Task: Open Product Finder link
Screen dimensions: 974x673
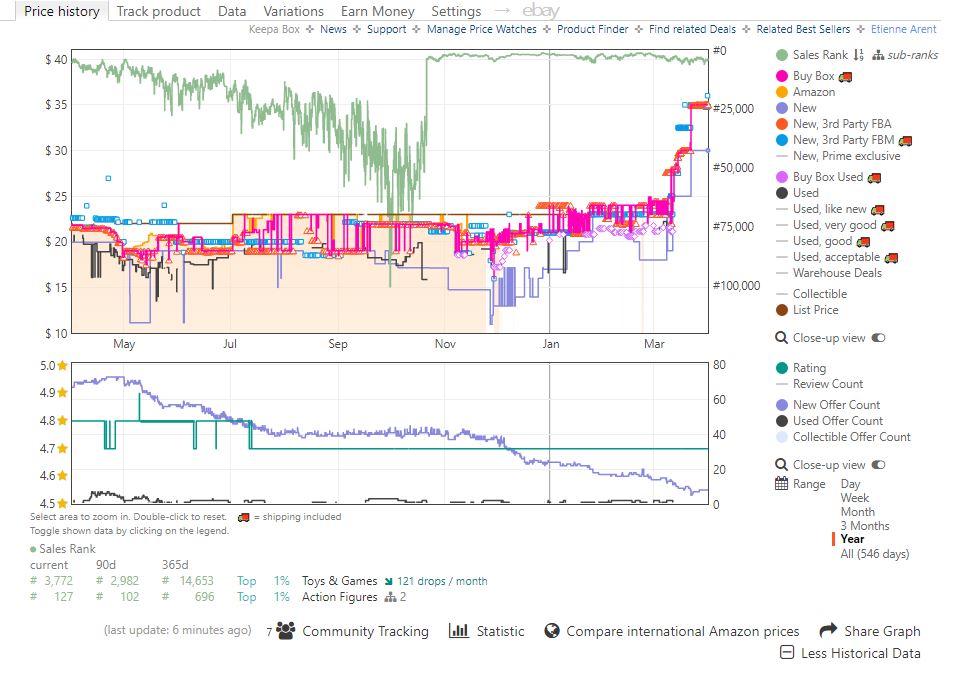Action: 593,29
